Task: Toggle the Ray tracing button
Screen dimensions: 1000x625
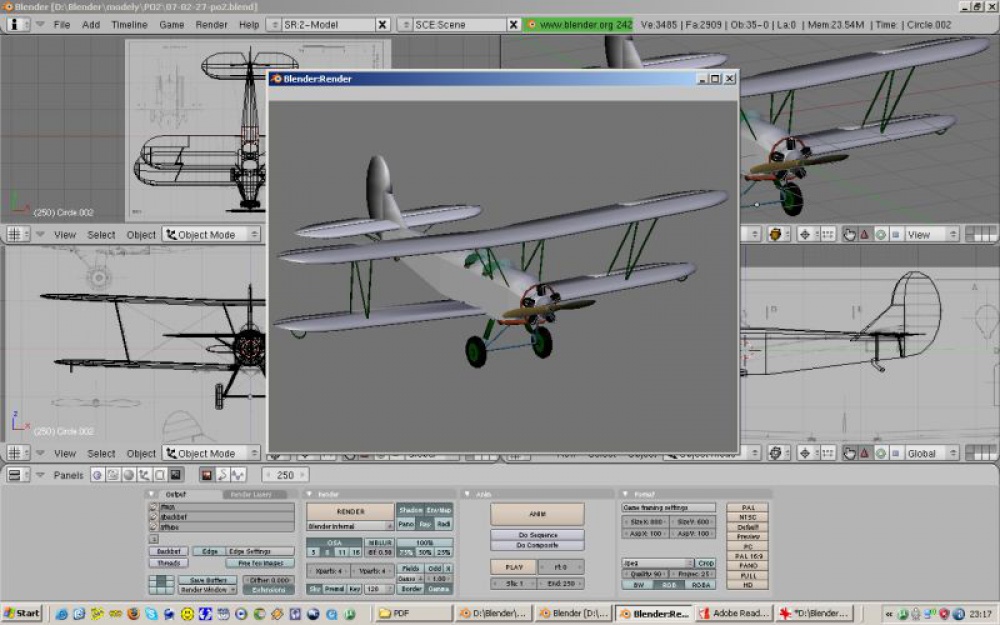Action: point(425,524)
